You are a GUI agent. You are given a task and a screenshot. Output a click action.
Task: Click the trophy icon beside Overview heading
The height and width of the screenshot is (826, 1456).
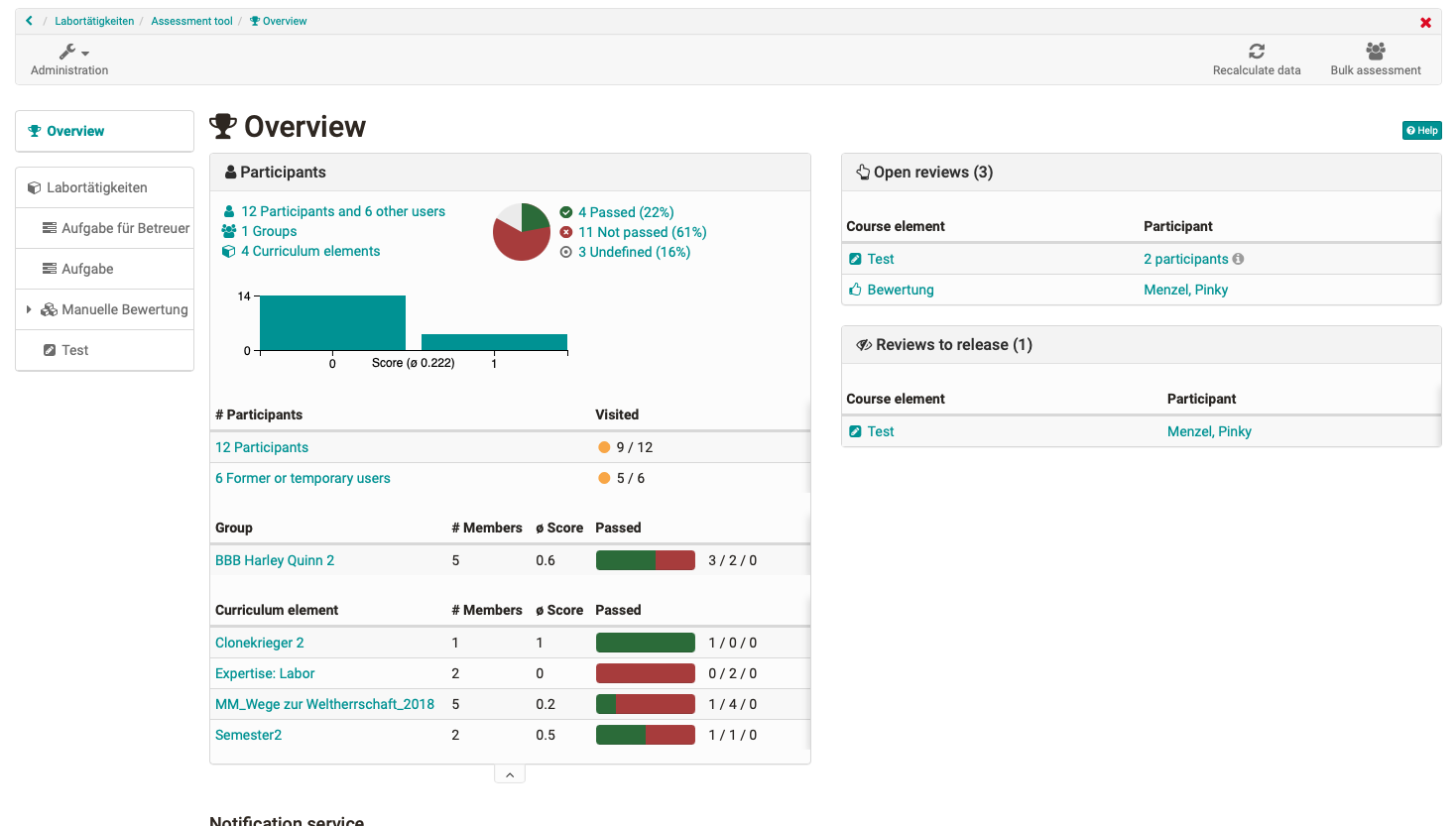coord(223,126)
